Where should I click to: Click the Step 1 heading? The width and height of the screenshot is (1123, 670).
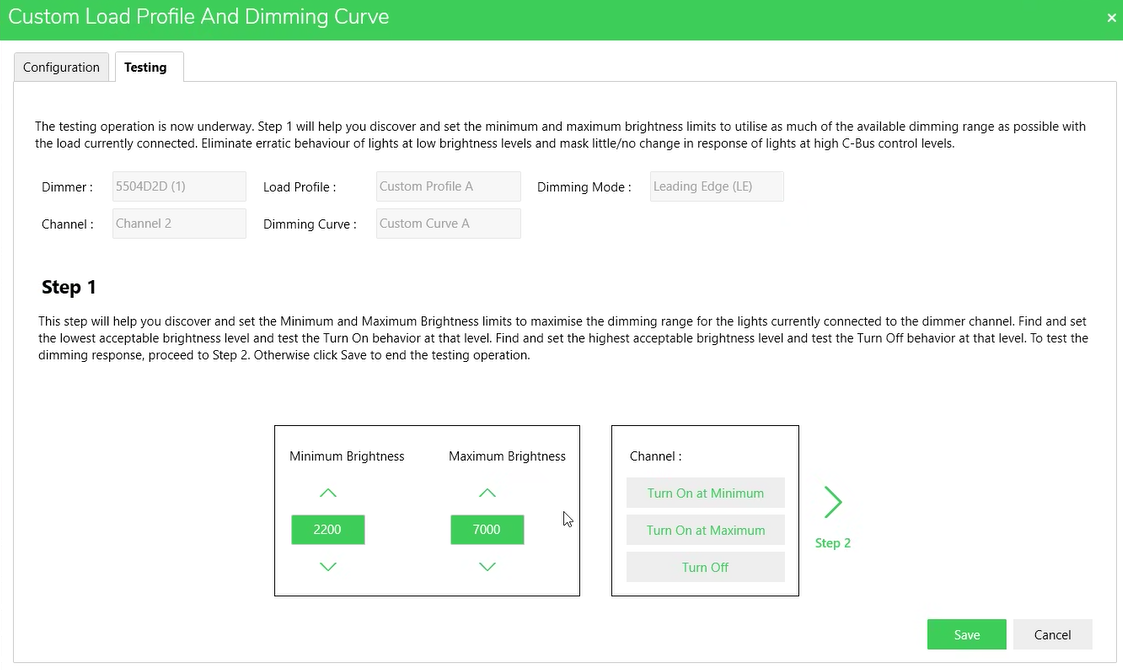(x=69, y=287)
